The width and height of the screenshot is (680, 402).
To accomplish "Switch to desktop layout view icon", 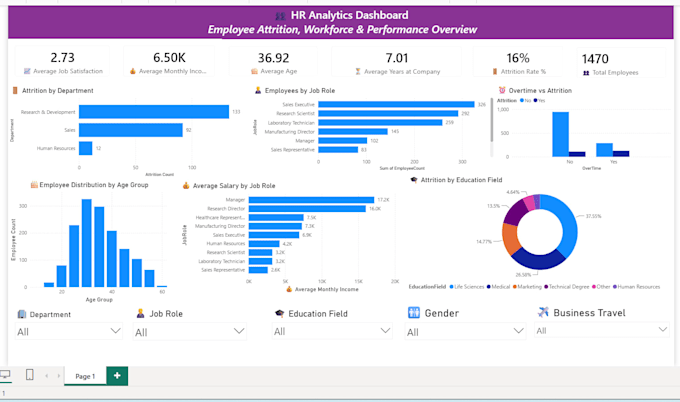I will tap(5, 374).
